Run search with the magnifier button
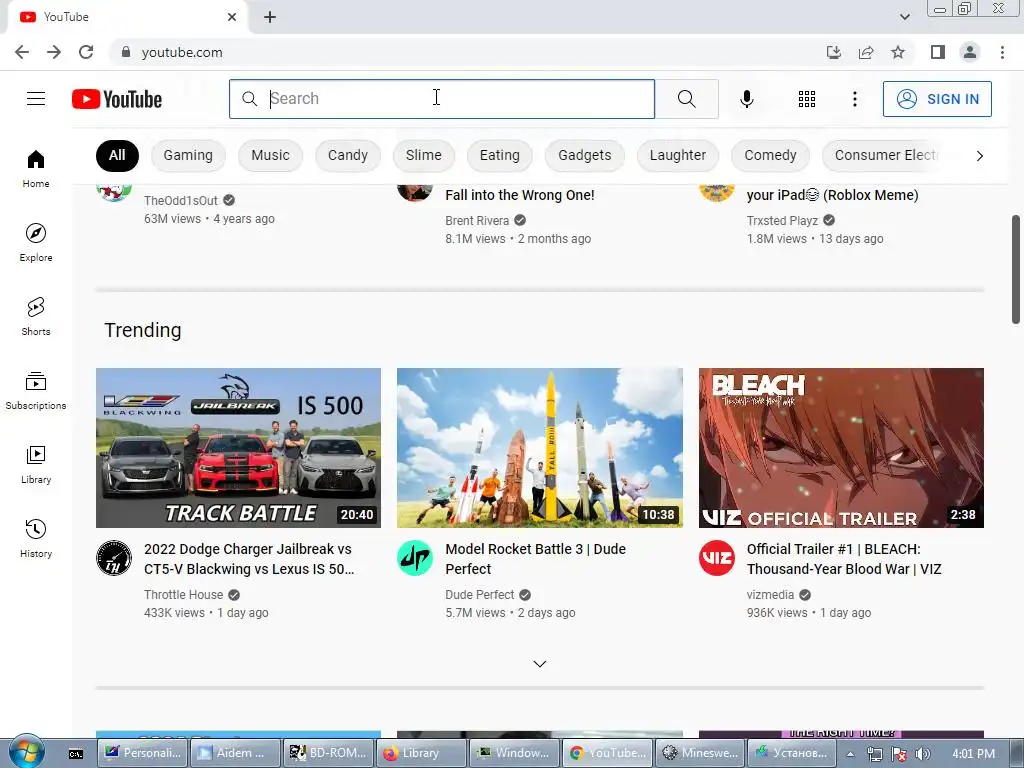Image resolution: width=1024 pixels, height=768 pixels. [686, 99]
